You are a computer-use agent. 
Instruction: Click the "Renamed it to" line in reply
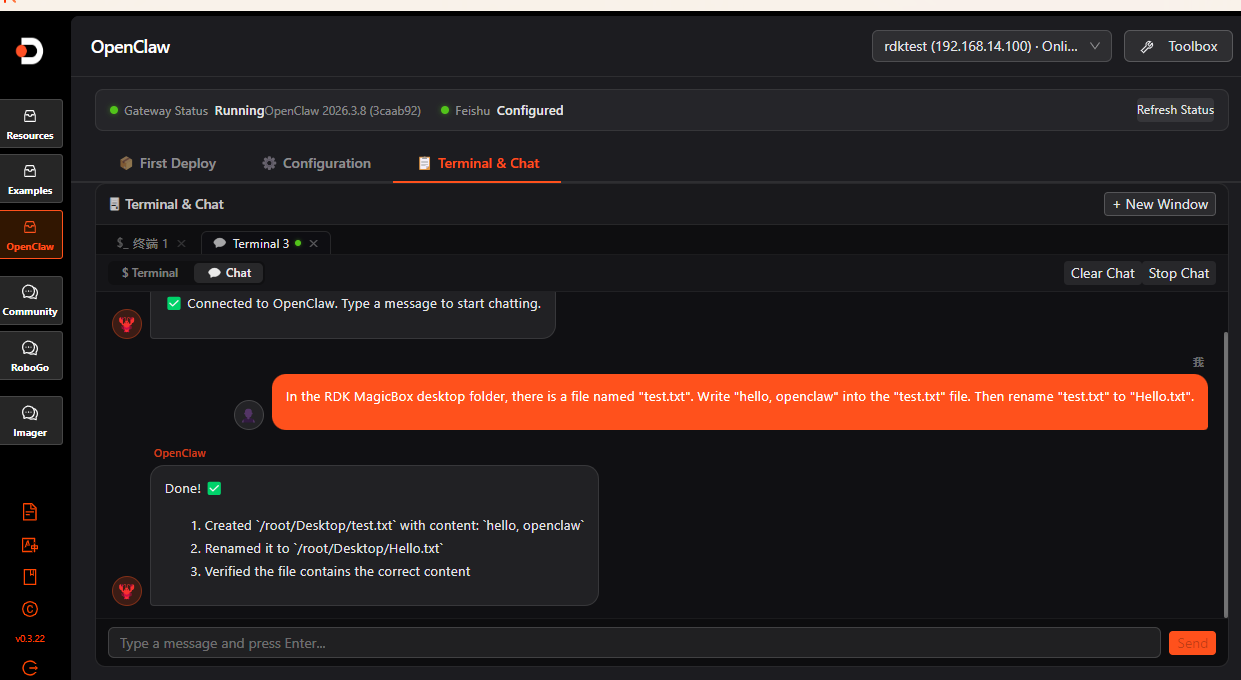(323, 549)
